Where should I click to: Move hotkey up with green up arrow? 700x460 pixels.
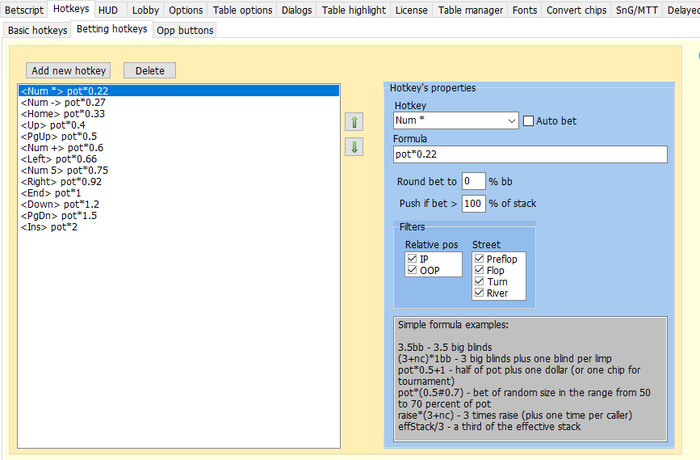pos(354,122)
